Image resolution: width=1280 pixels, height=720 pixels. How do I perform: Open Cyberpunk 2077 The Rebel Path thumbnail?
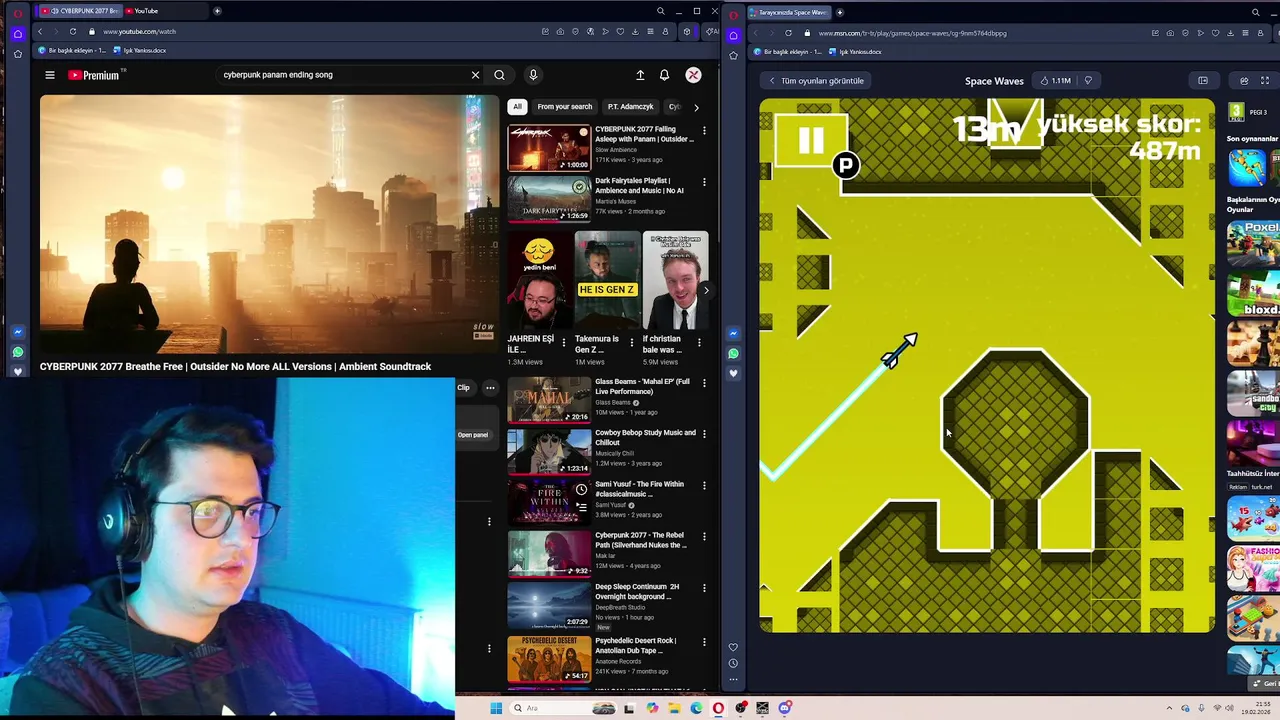(549, 554)
